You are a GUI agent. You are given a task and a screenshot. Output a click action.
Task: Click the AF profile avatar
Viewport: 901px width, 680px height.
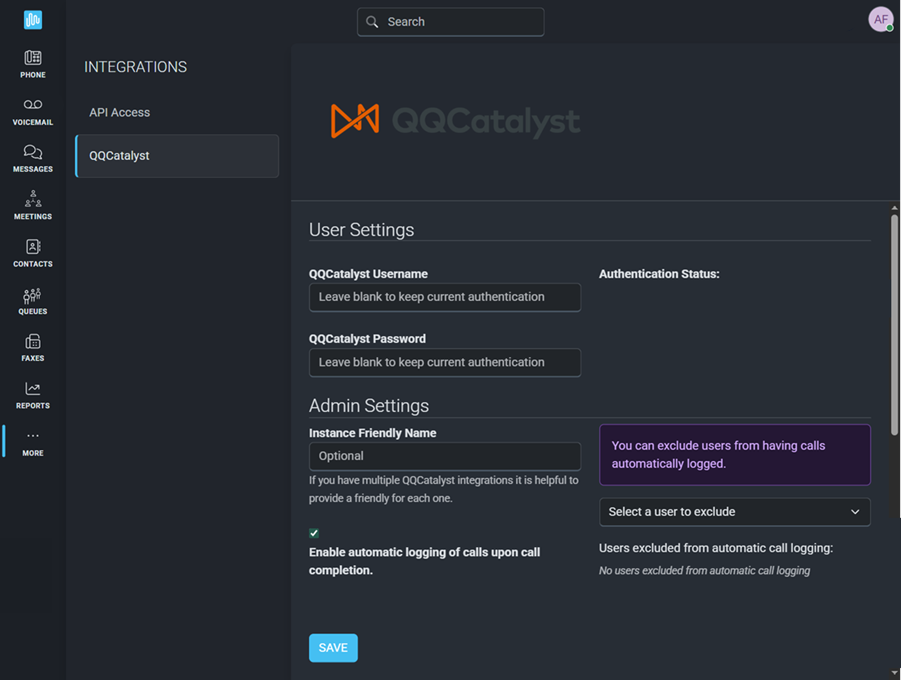coord(880,19)
